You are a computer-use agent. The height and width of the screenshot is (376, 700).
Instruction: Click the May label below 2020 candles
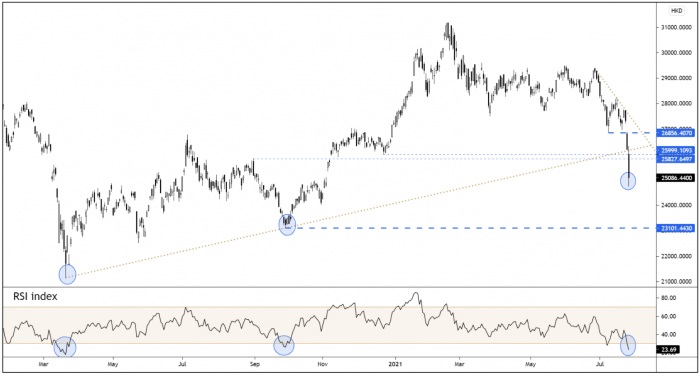pos(113,364)
